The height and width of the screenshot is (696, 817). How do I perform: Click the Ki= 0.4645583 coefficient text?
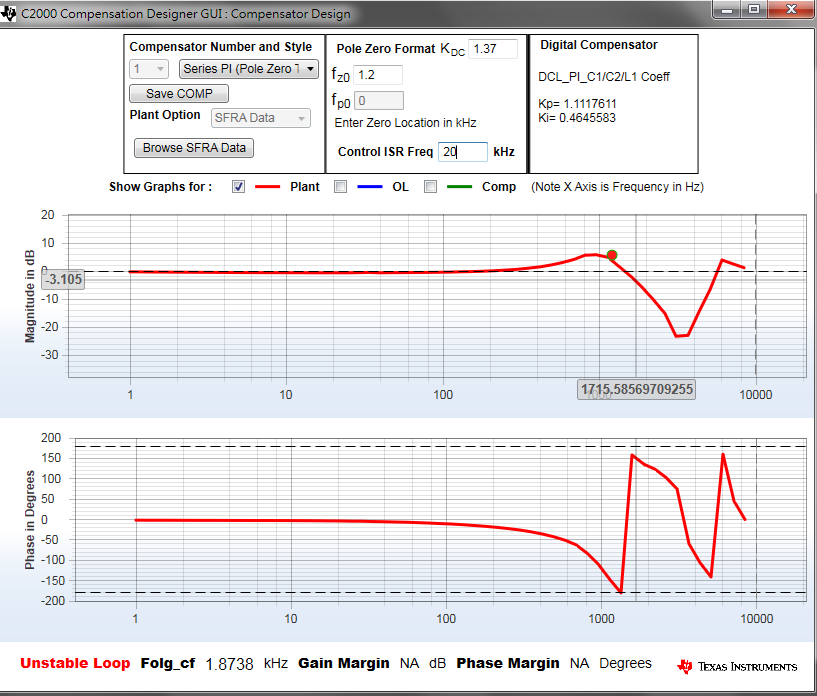pyautogui.click(x=577, y=118)
